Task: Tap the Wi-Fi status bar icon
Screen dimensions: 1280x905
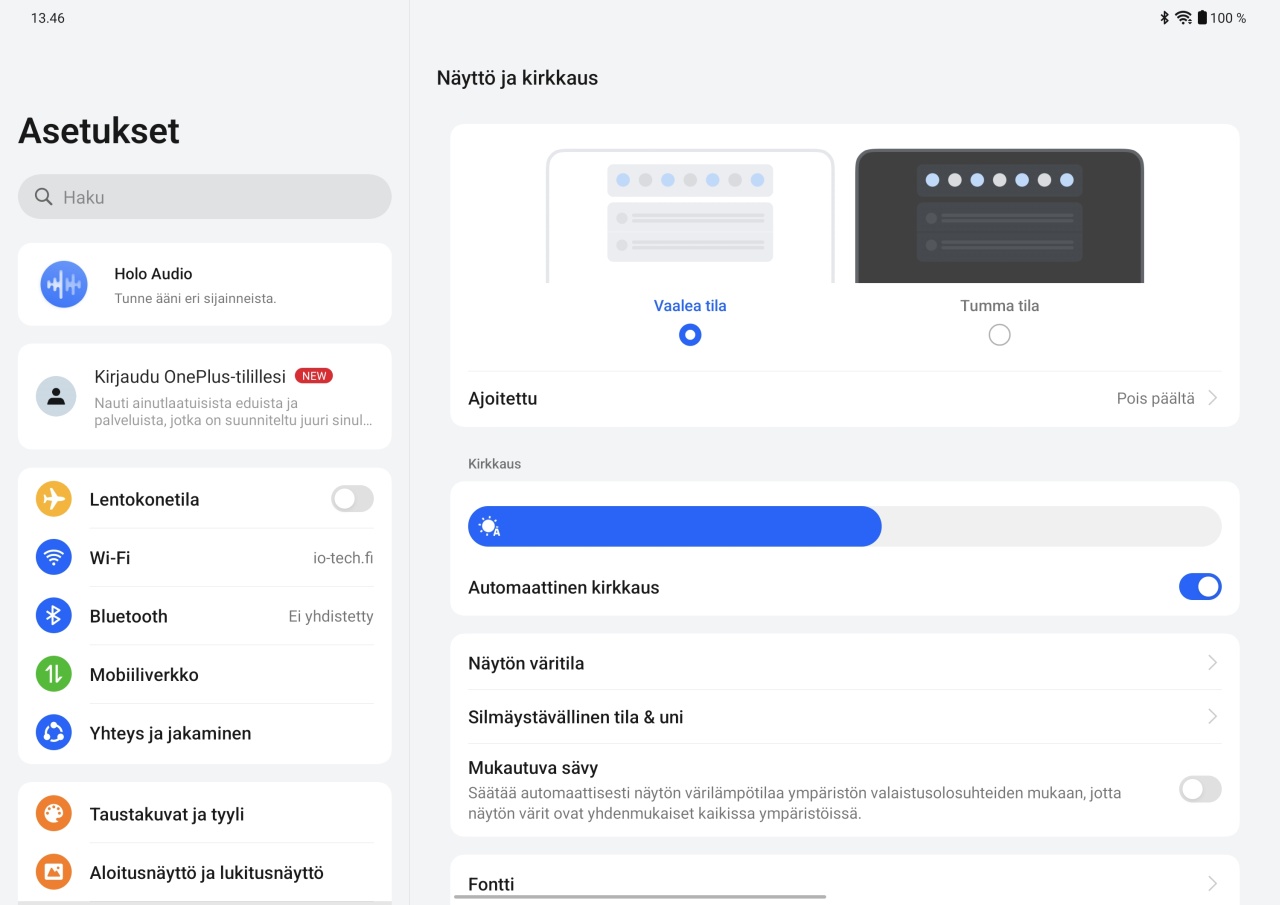Action: pos(1183,18)
